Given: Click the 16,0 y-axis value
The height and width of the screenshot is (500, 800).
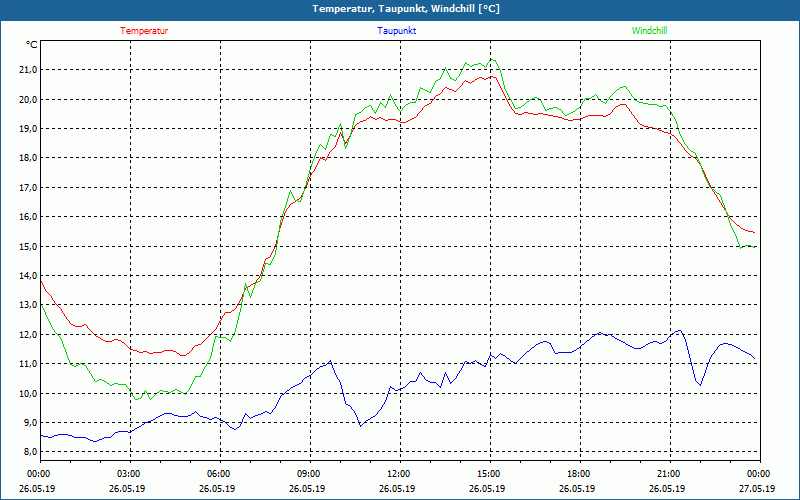Looking at the screenshot, I should pos(29,217).
